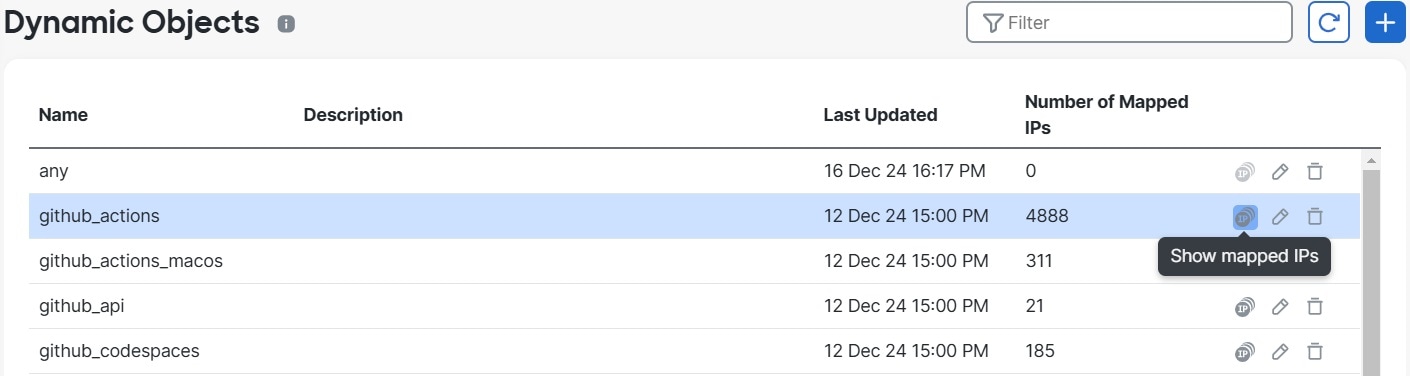Refresh the dynamic objects list

tap(1328, 22)
